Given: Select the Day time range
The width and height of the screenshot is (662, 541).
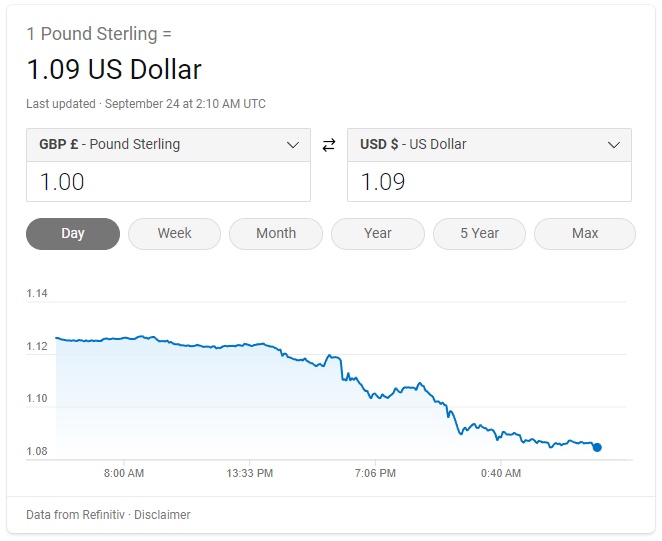Looking at the screenshot, I should point(73,233).
